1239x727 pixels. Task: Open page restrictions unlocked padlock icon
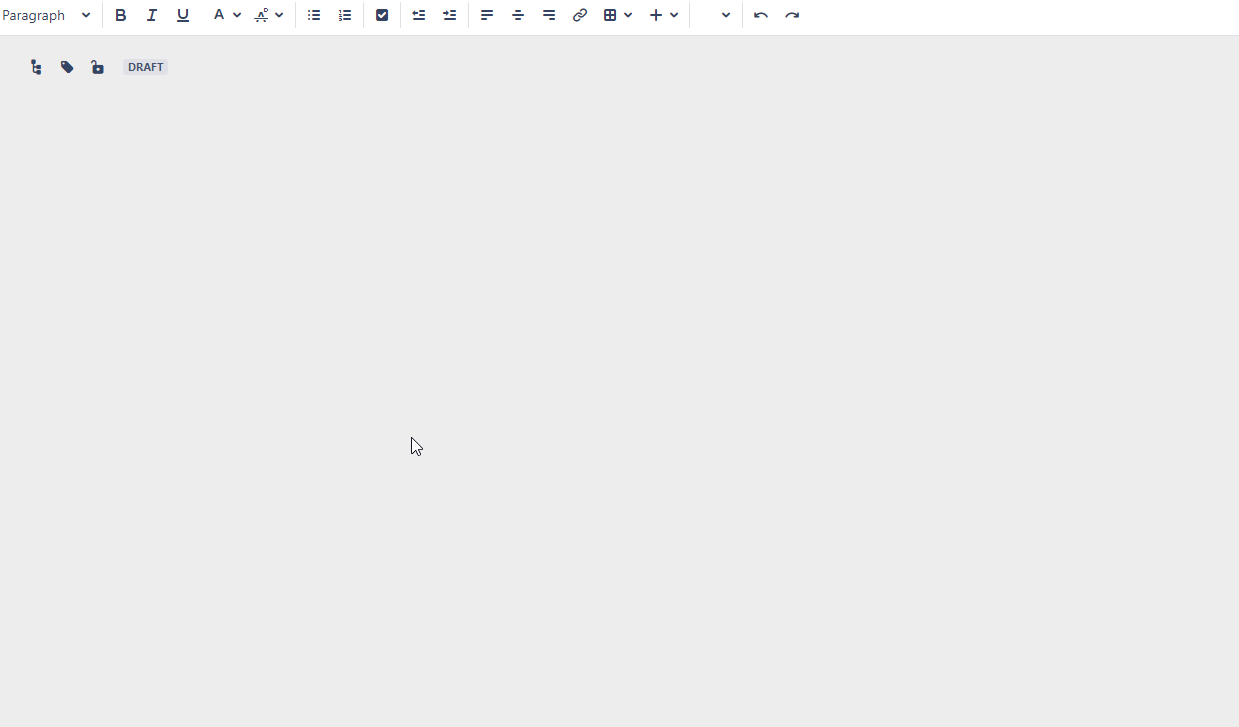point(97,67)
